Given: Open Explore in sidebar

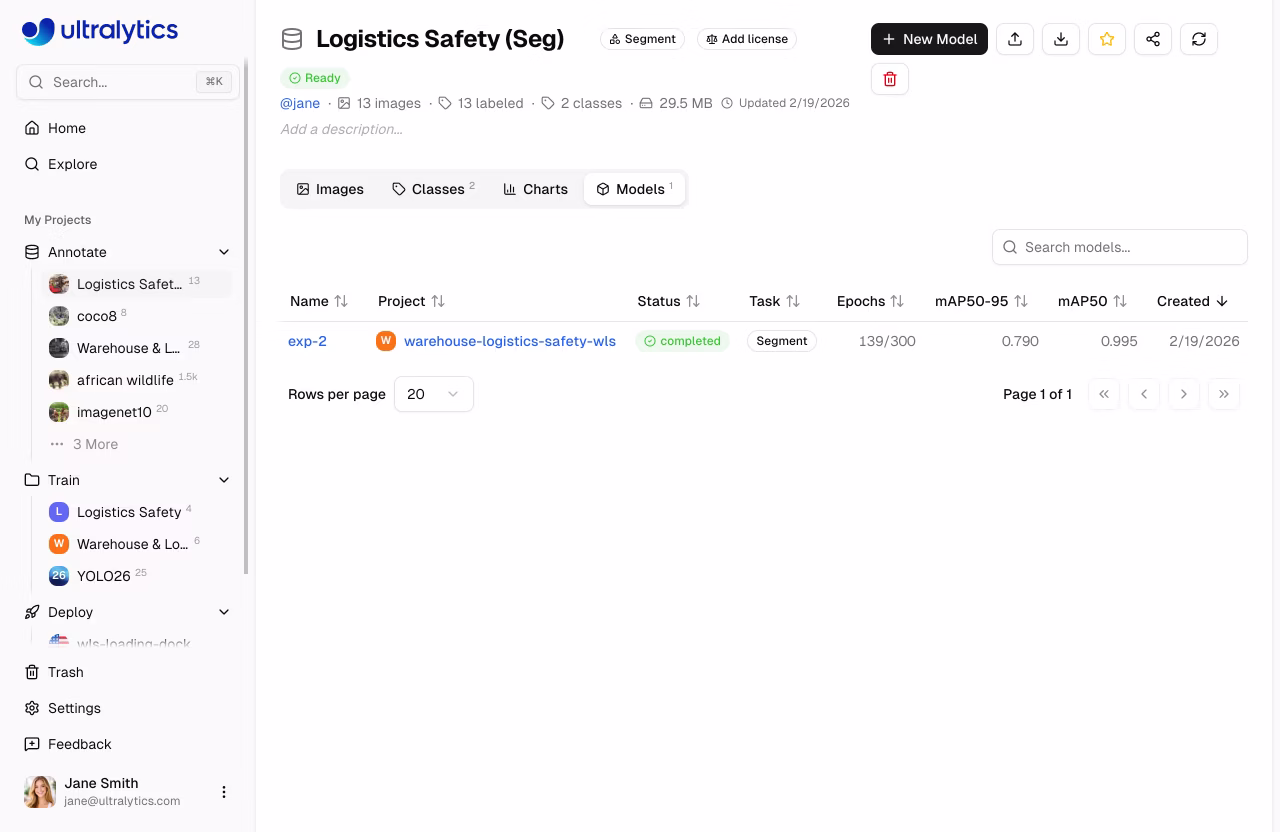Looking at the screenshot, I should 128,164.
